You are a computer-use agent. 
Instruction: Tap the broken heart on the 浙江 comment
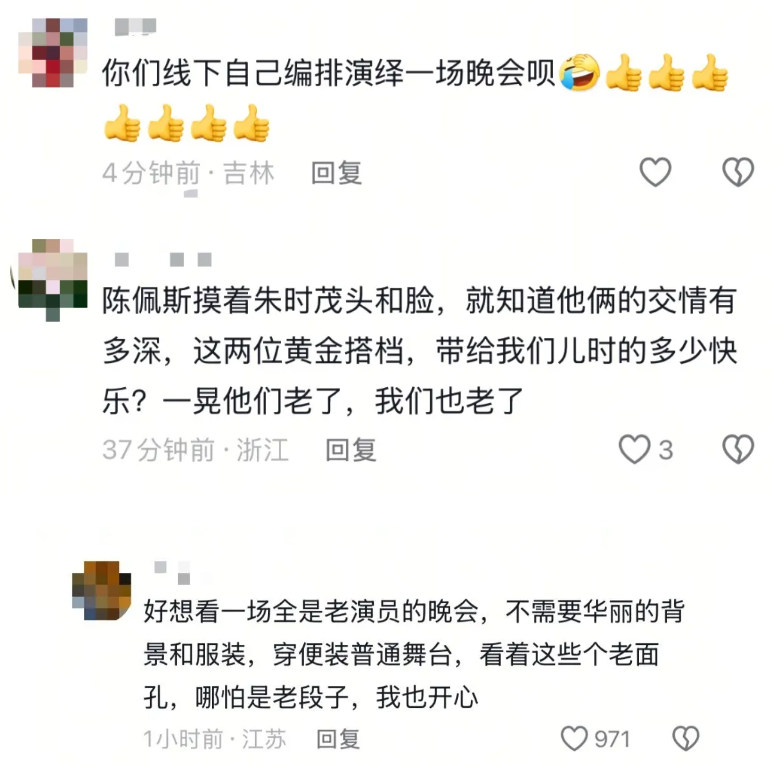738,448
